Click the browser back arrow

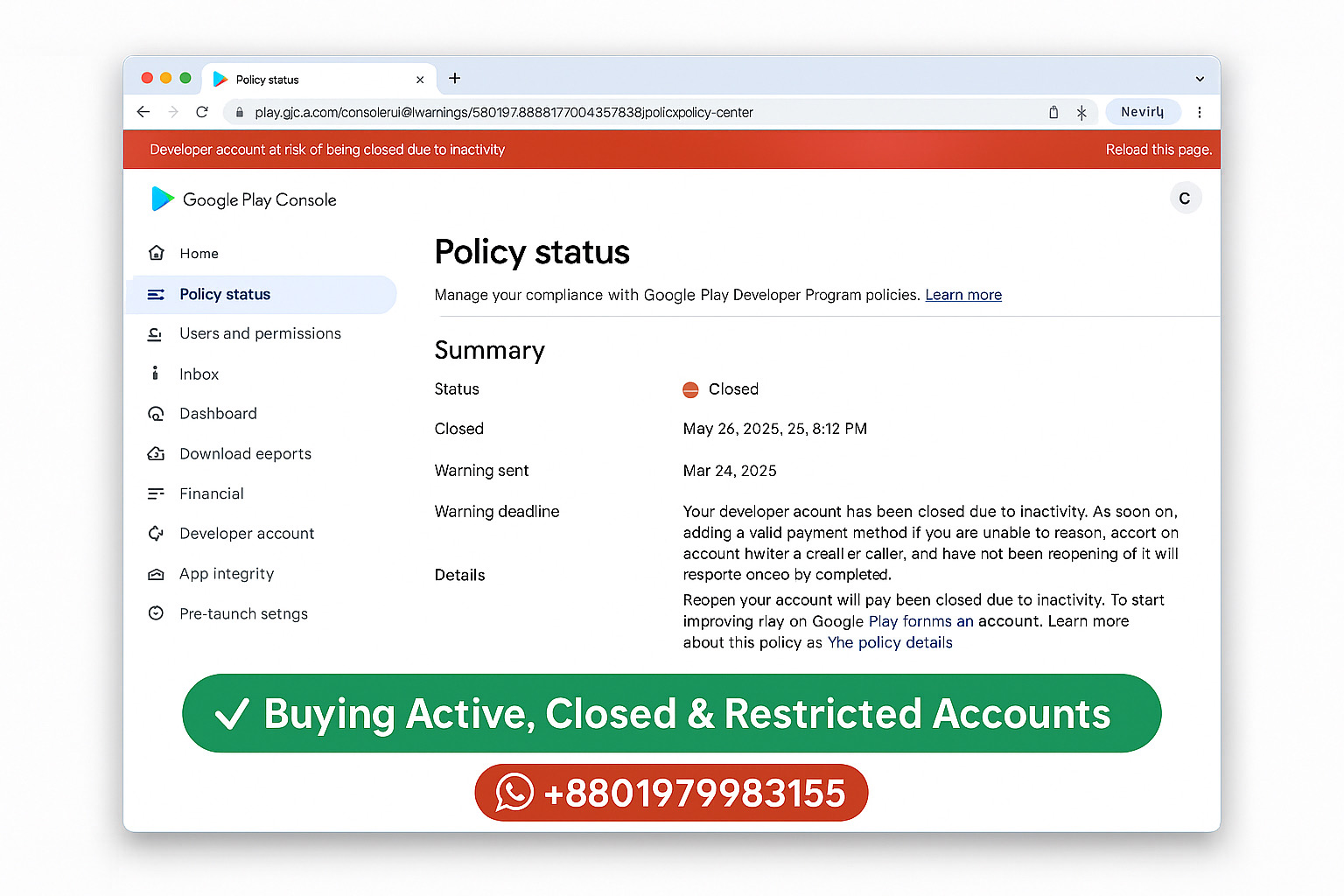pyautogui.click(x=143, y=112)
